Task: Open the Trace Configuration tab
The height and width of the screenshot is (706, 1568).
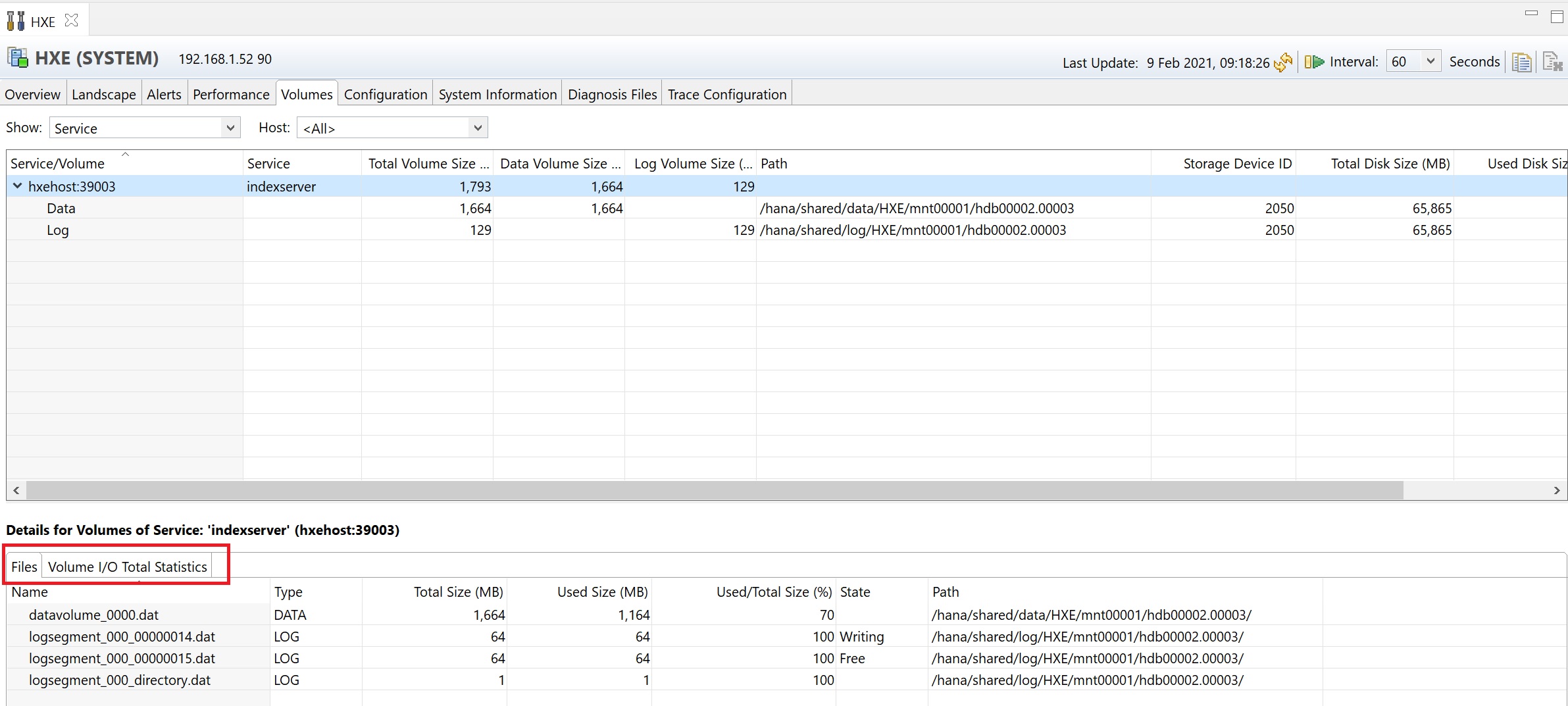Action: click(x=726, y=94)
